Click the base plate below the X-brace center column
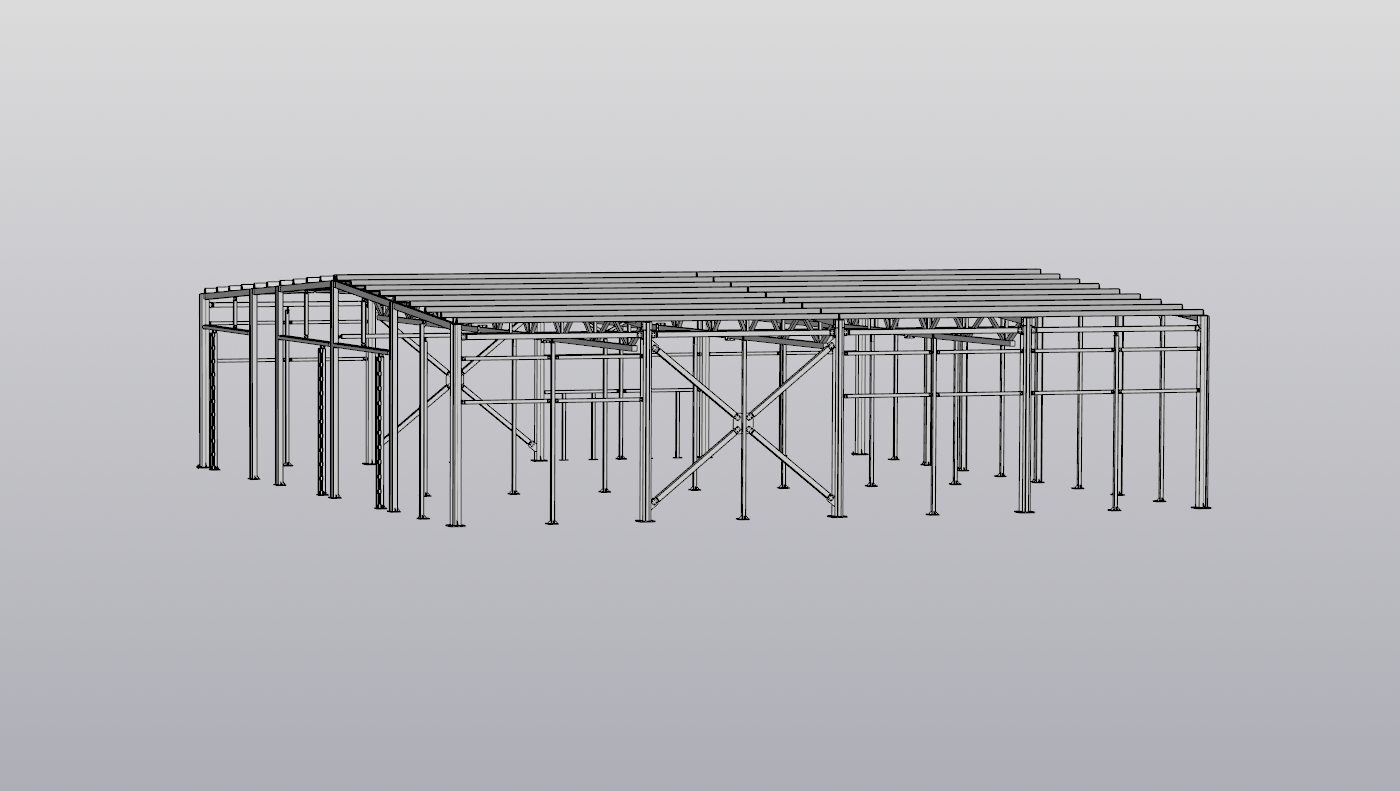The height and width of the screenshot is (791, 1400). pos(742,517)
